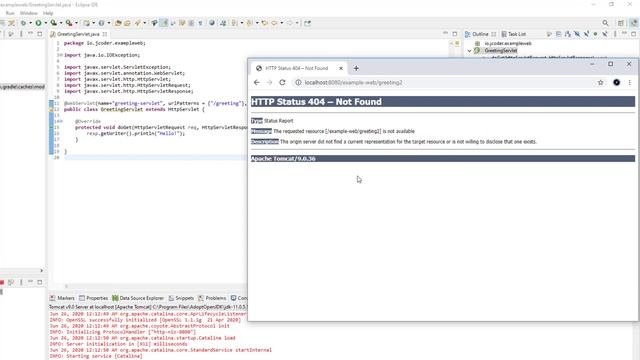Viewport: 640px width, 360px height.
Task: Click the External Tools run icon in toolbar
Action: 69,23
